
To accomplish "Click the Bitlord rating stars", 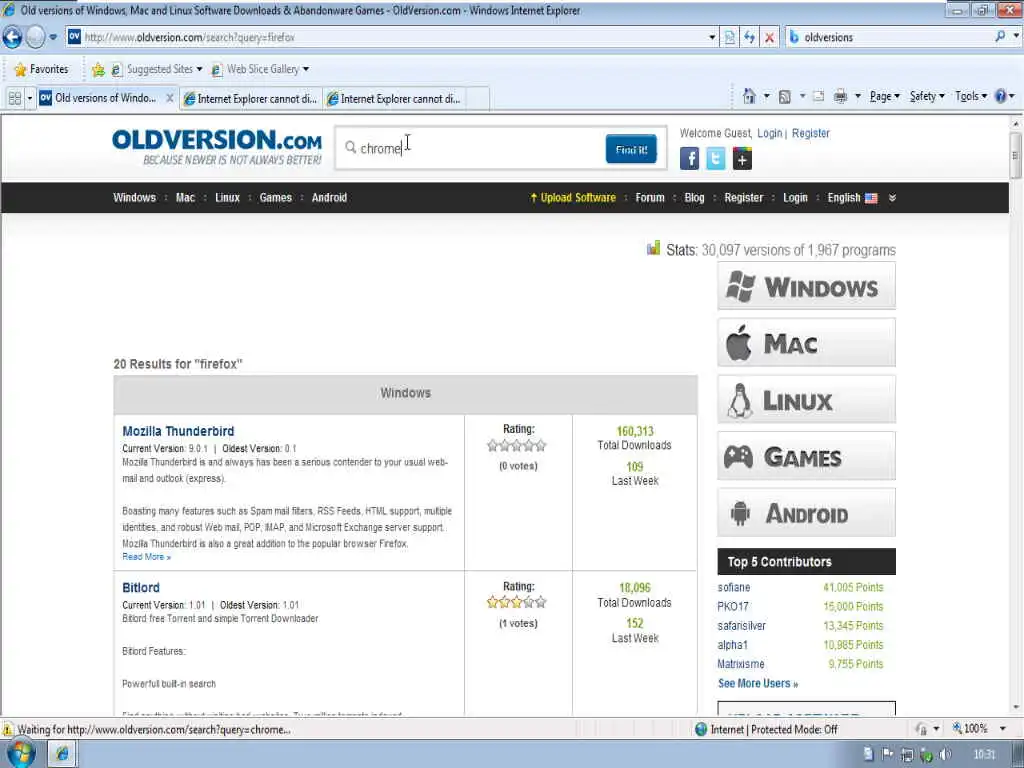I will point(517,602).
